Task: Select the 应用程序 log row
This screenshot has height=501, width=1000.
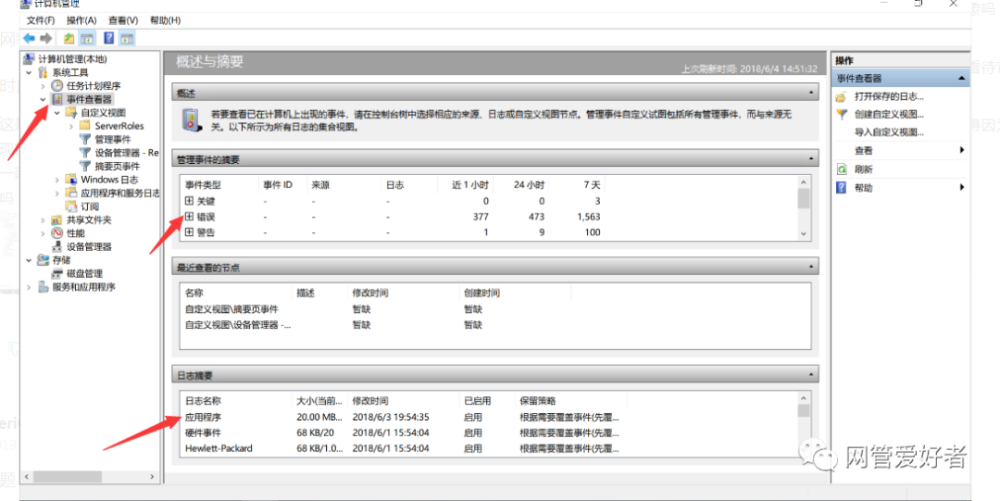Action: click(402, 418)
